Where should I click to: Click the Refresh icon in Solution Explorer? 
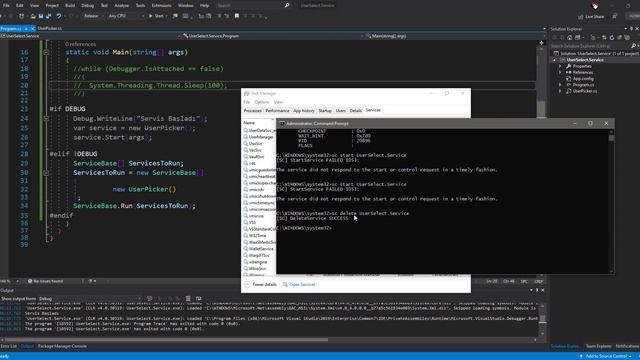[x=611, y=38]
